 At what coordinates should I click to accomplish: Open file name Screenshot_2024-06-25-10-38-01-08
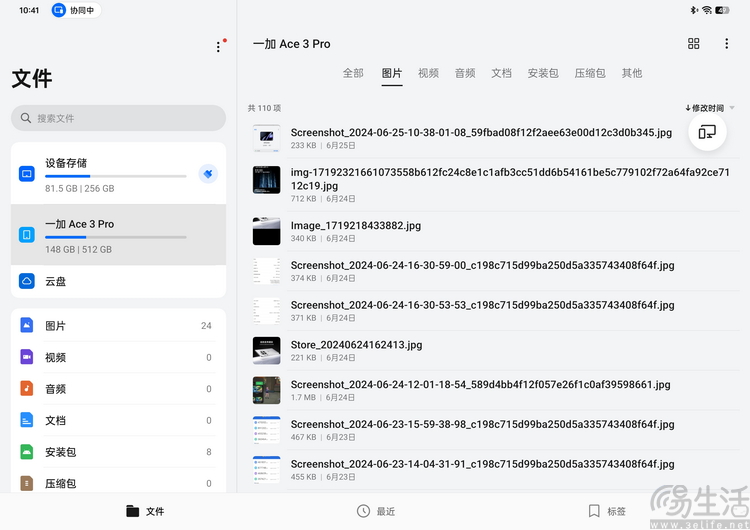pos(481,132)
